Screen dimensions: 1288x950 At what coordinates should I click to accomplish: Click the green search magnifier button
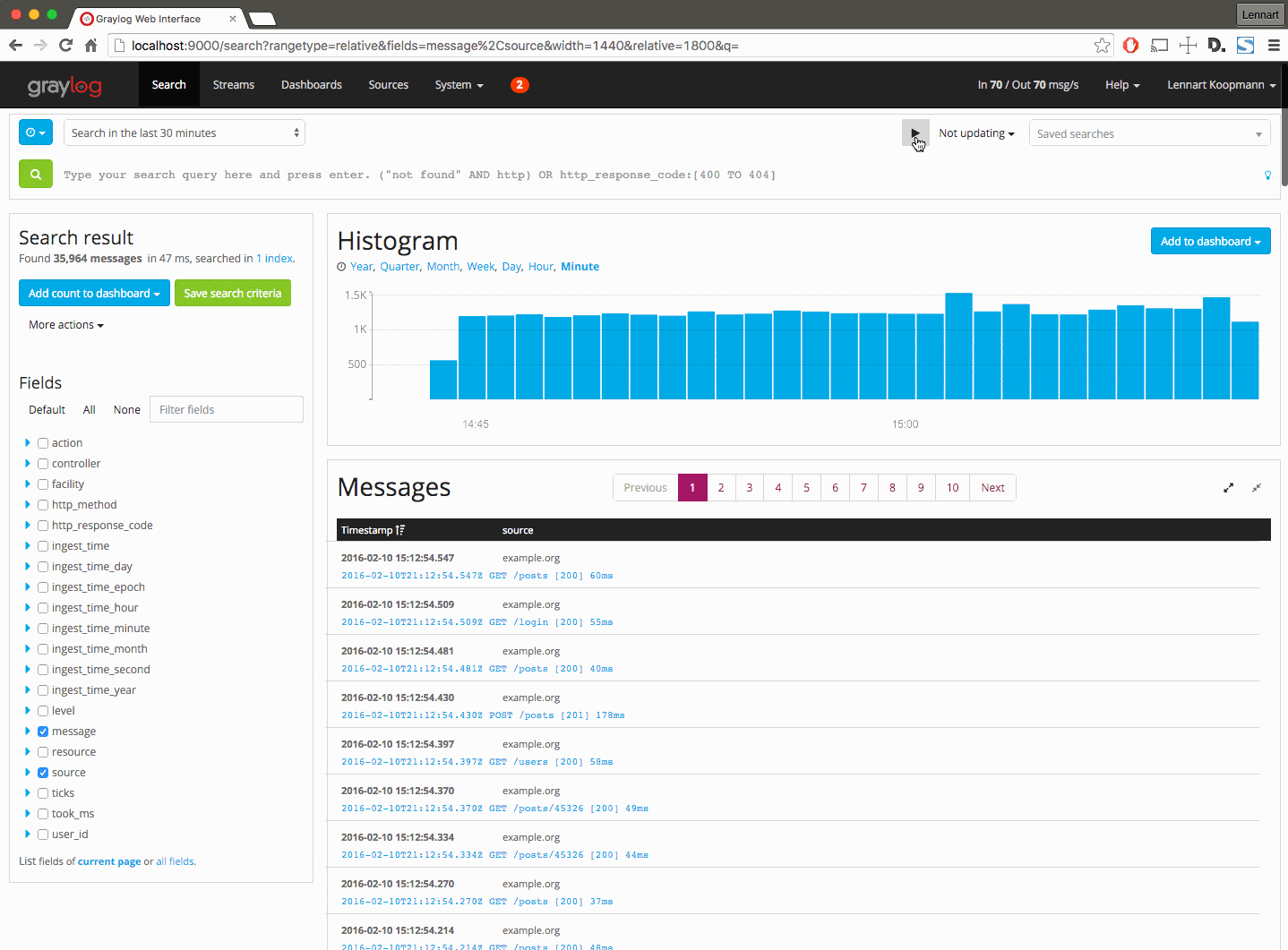pos(36,175)
